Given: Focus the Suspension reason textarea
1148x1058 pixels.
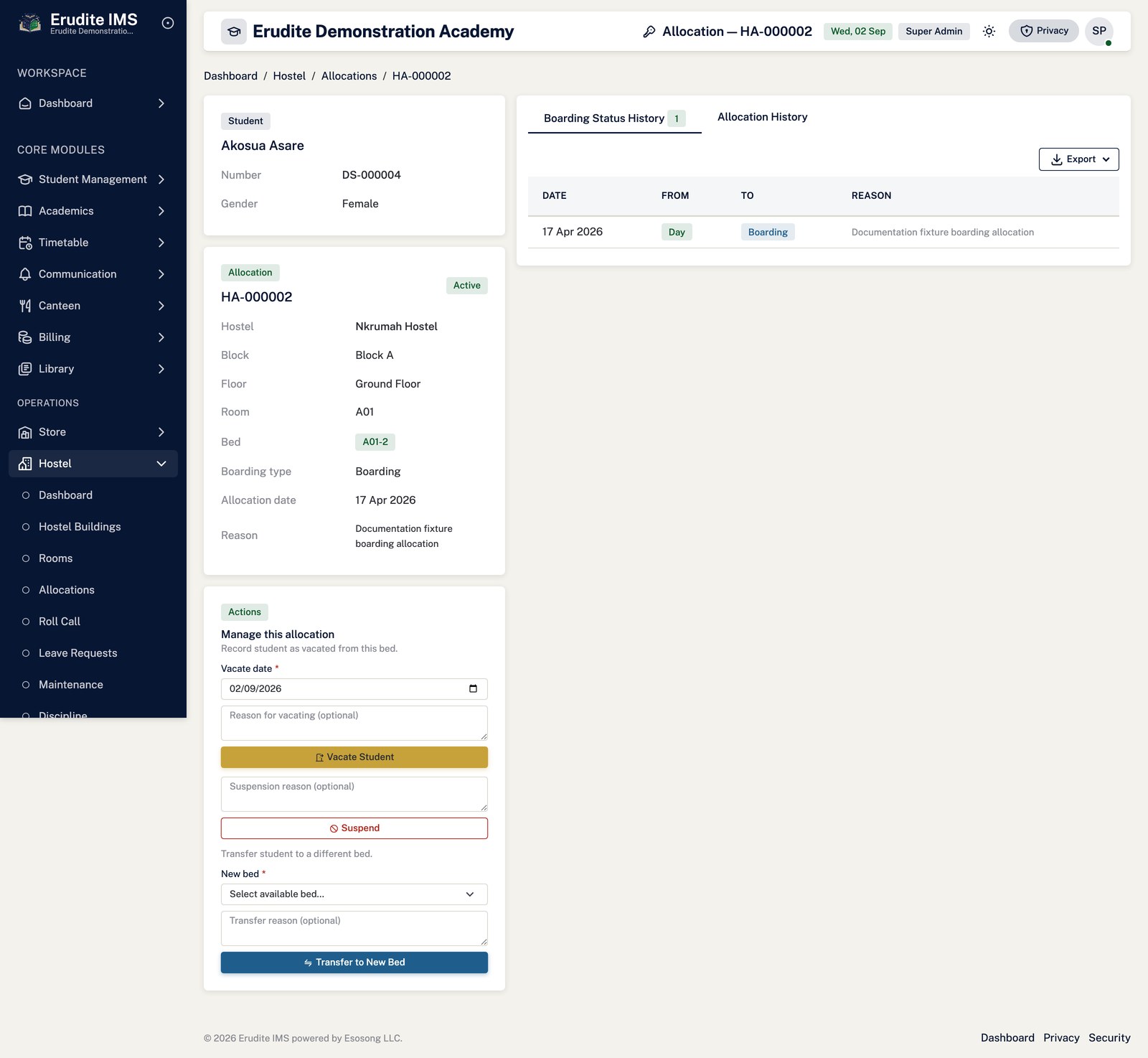Looking at the screenshot, I should [354, 794].
